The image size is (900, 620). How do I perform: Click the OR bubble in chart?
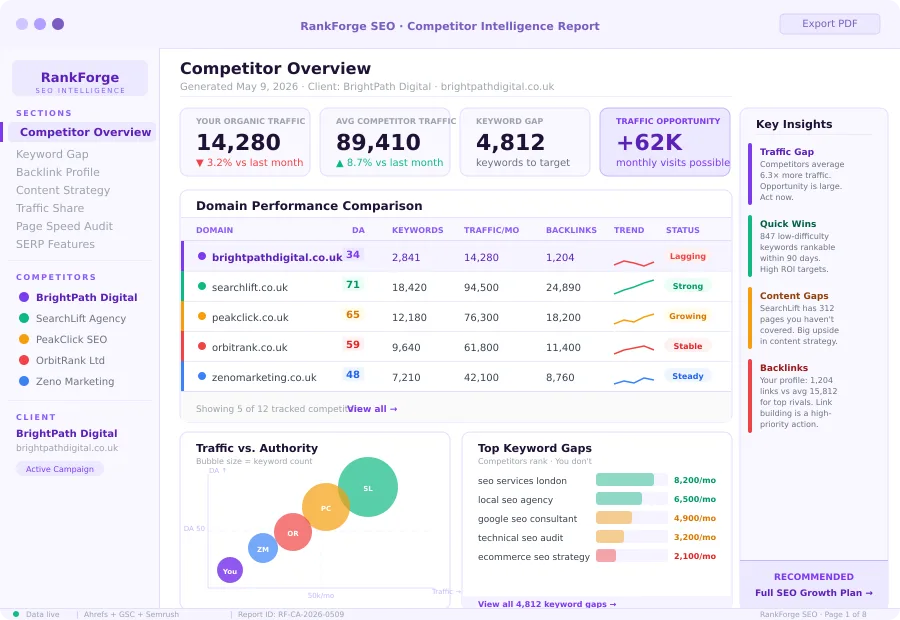(x=293, y=532)
